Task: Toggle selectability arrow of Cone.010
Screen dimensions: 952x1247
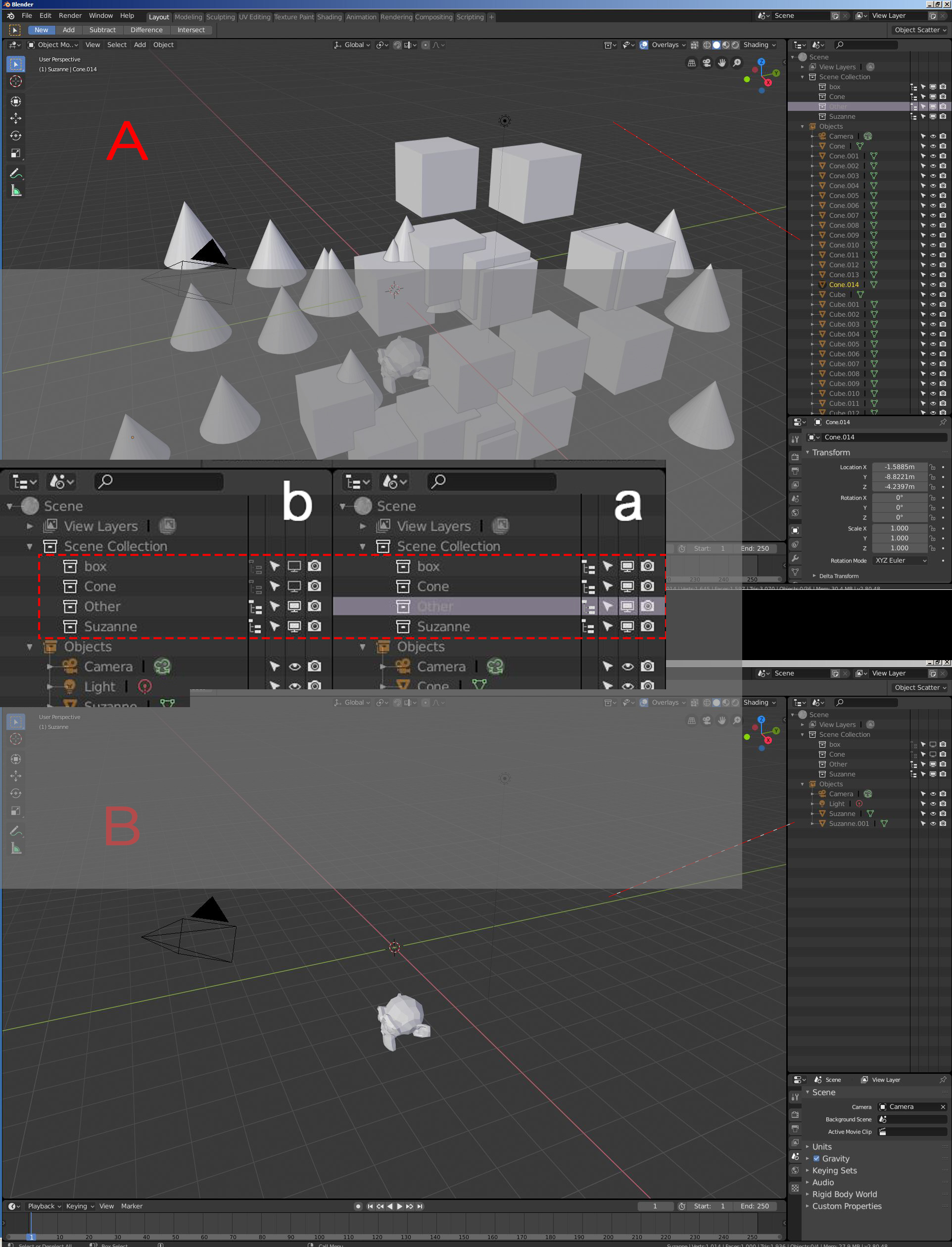Action: (923, 245)
